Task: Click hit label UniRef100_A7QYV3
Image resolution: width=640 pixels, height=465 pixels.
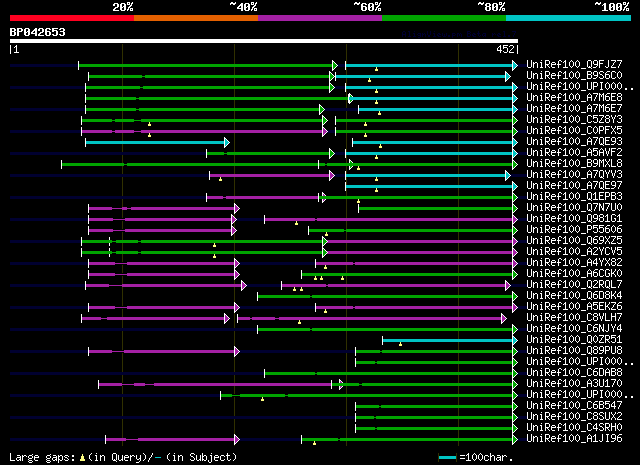Action: tap(574, 175)
